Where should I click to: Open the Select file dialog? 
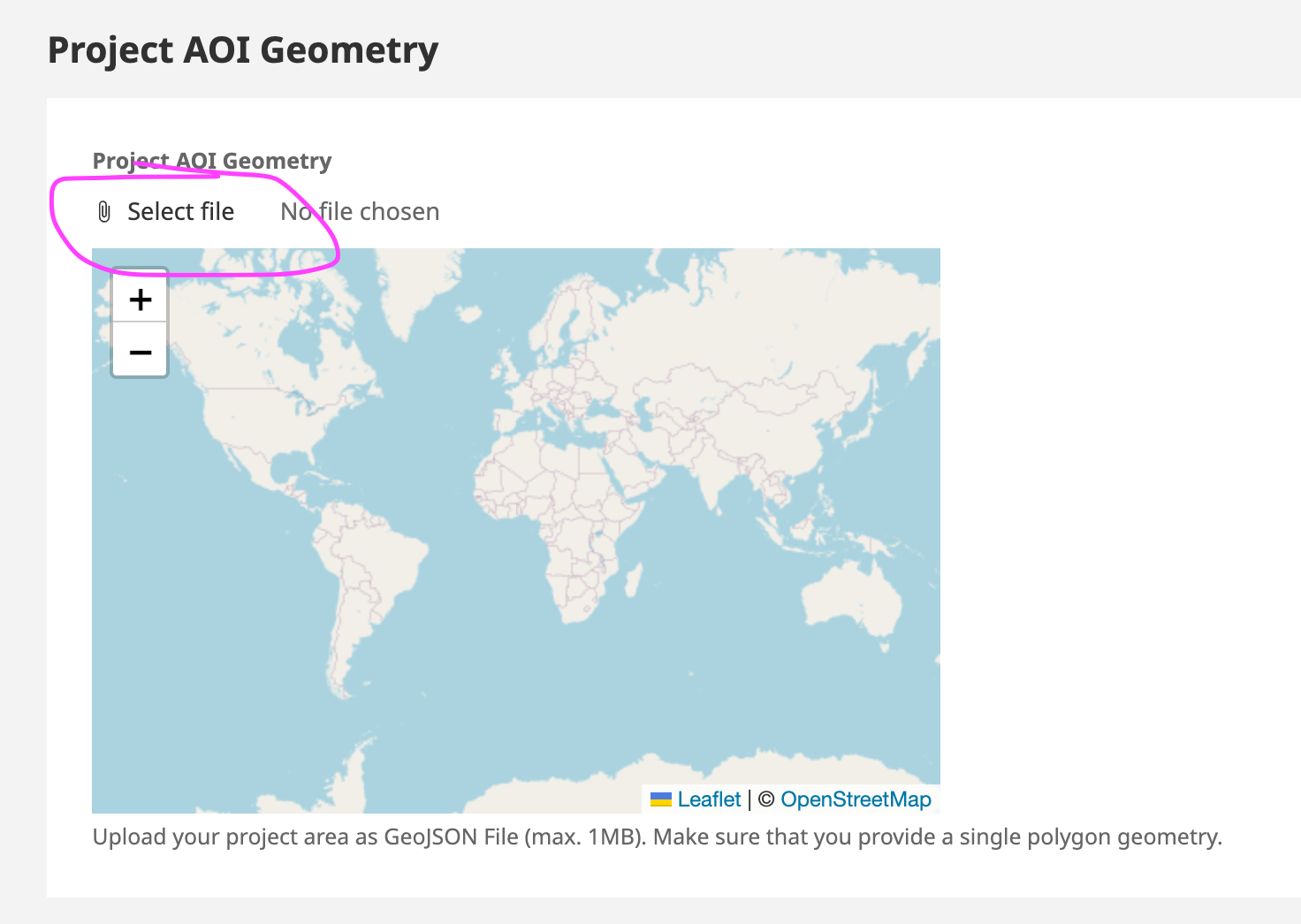pos(180,211)
